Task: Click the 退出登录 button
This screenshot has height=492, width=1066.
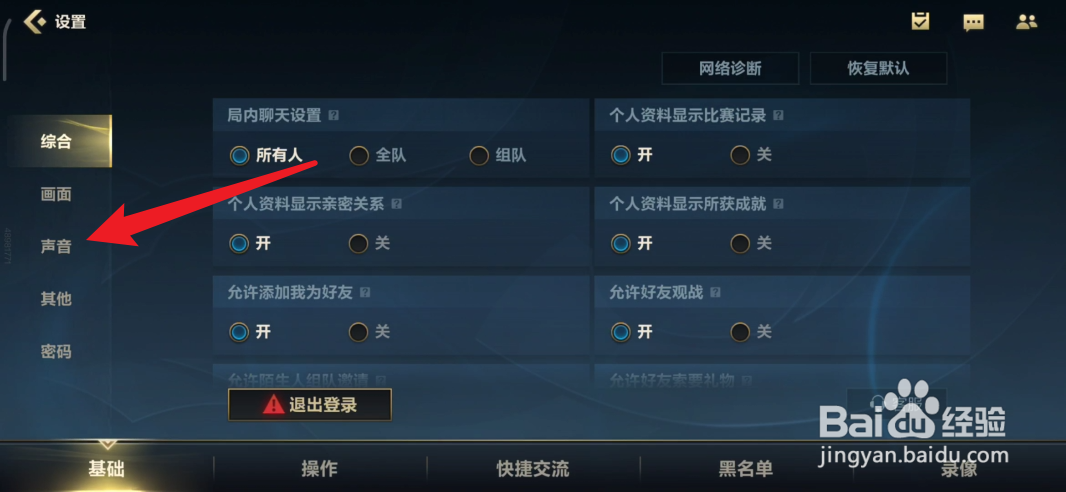Action: (x=310, y=405)
